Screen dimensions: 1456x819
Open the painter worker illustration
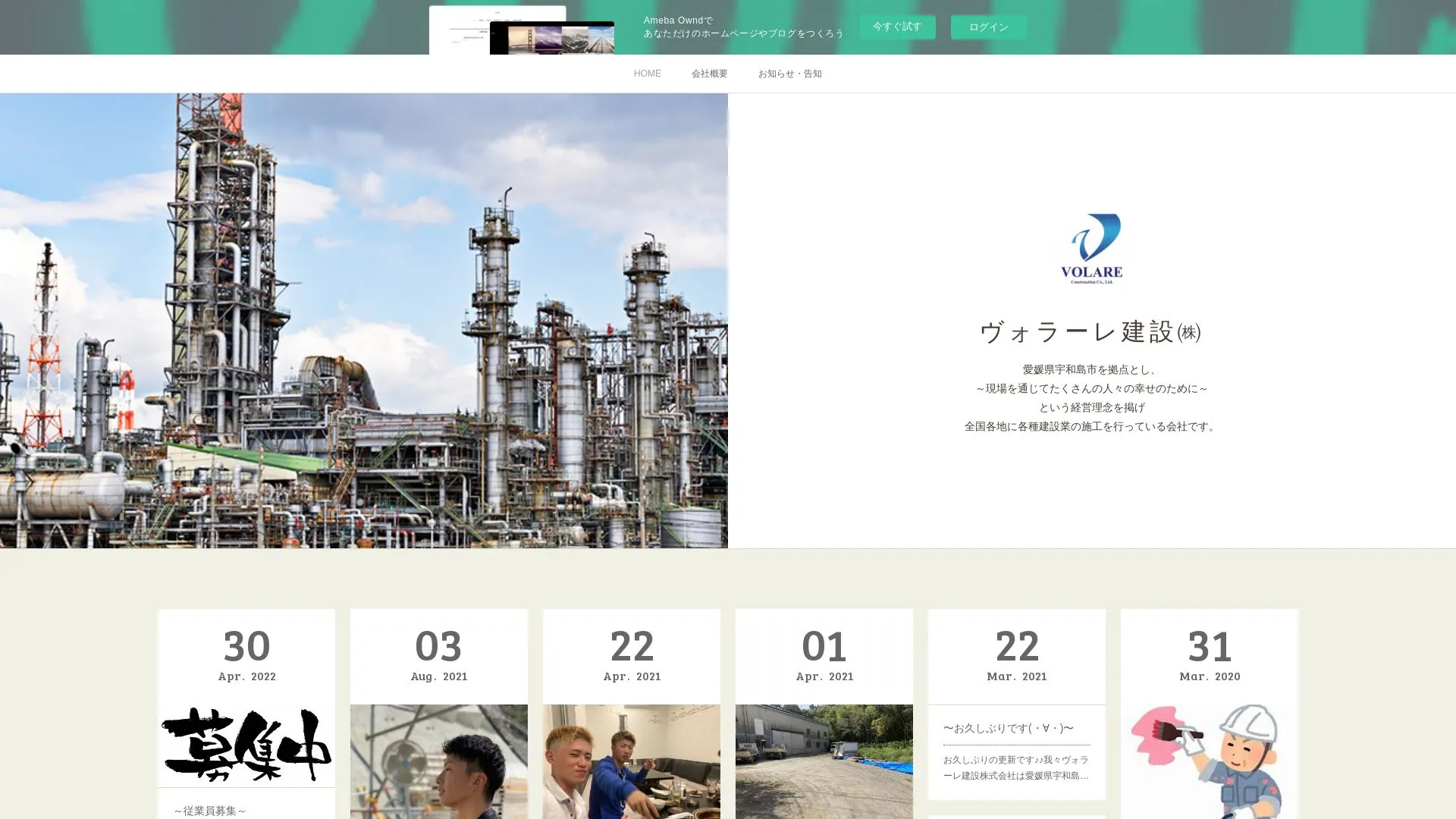tap(1210, 761)
